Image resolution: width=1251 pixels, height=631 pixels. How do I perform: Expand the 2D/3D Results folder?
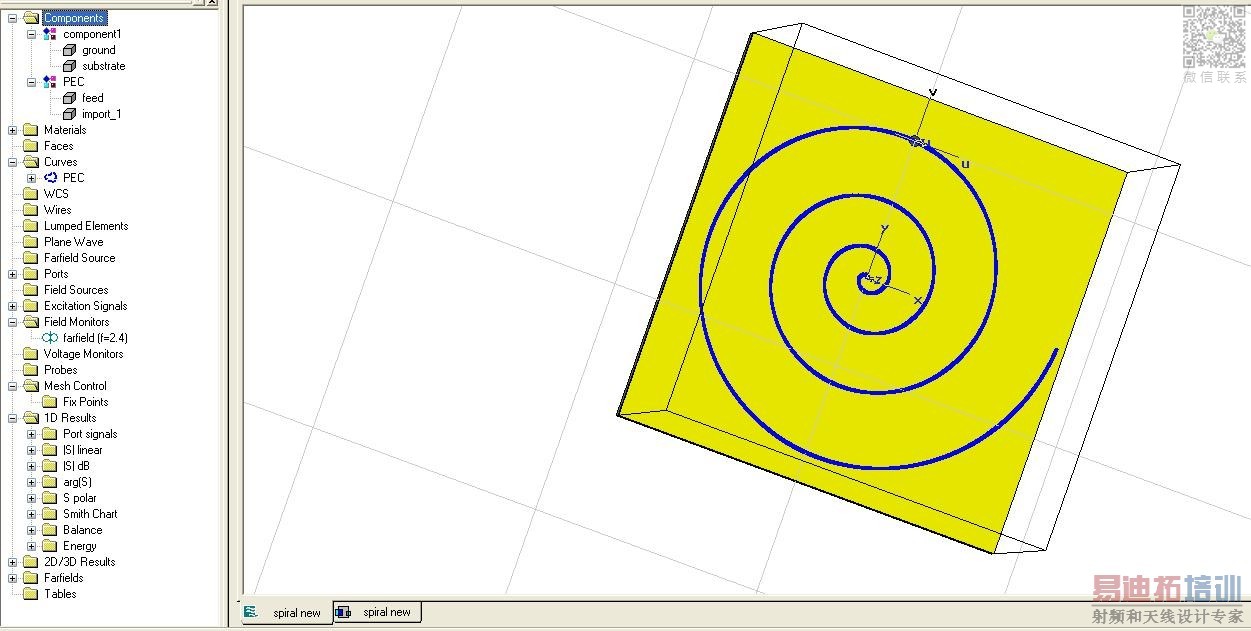tap(12, 562)
